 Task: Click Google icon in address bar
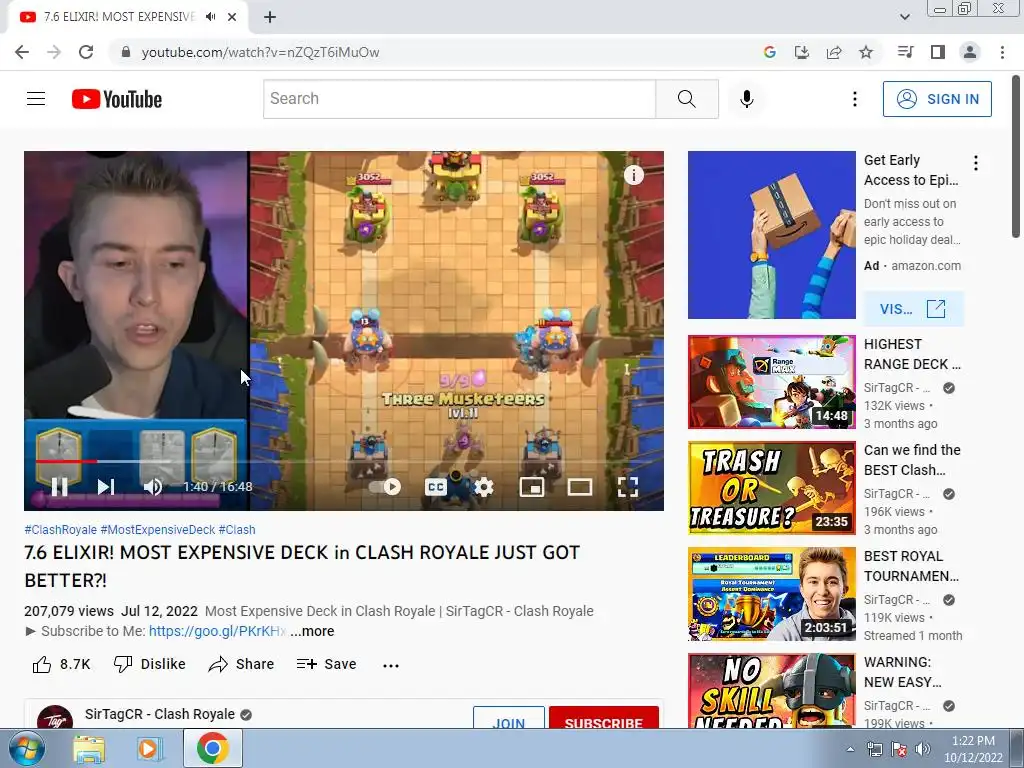tap(769, 52)
